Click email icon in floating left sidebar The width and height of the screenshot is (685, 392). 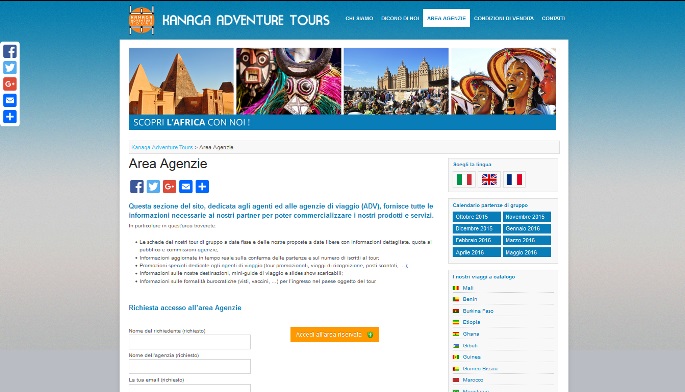coord(10,100)
